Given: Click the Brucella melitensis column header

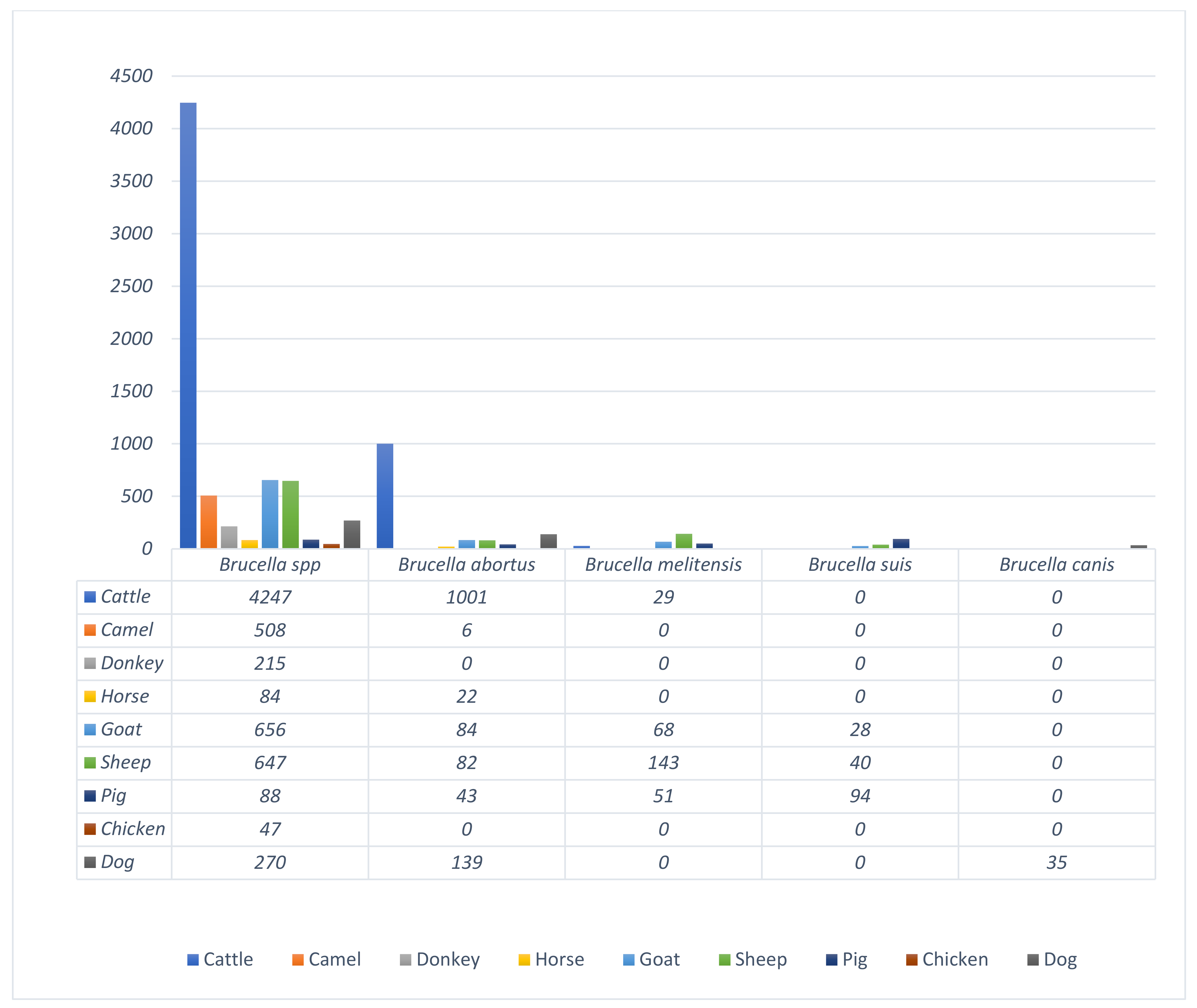Looking at the screenshot, I should pyautogui.click(x=663, y=564).
